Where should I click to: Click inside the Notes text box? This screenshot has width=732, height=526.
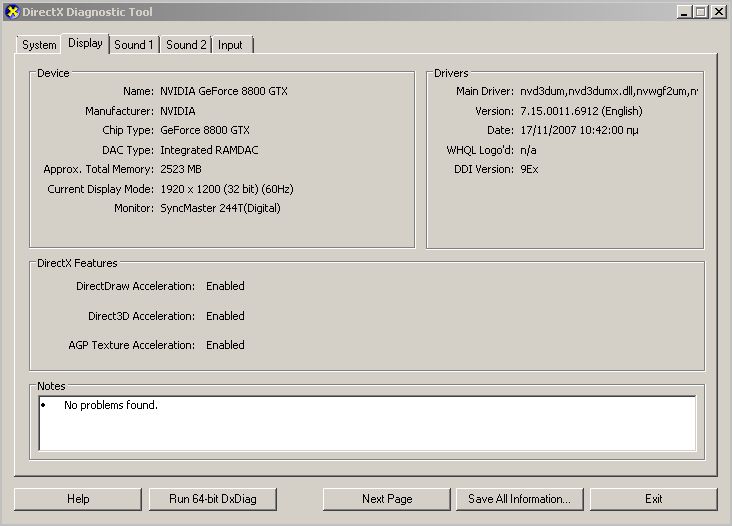367,423
